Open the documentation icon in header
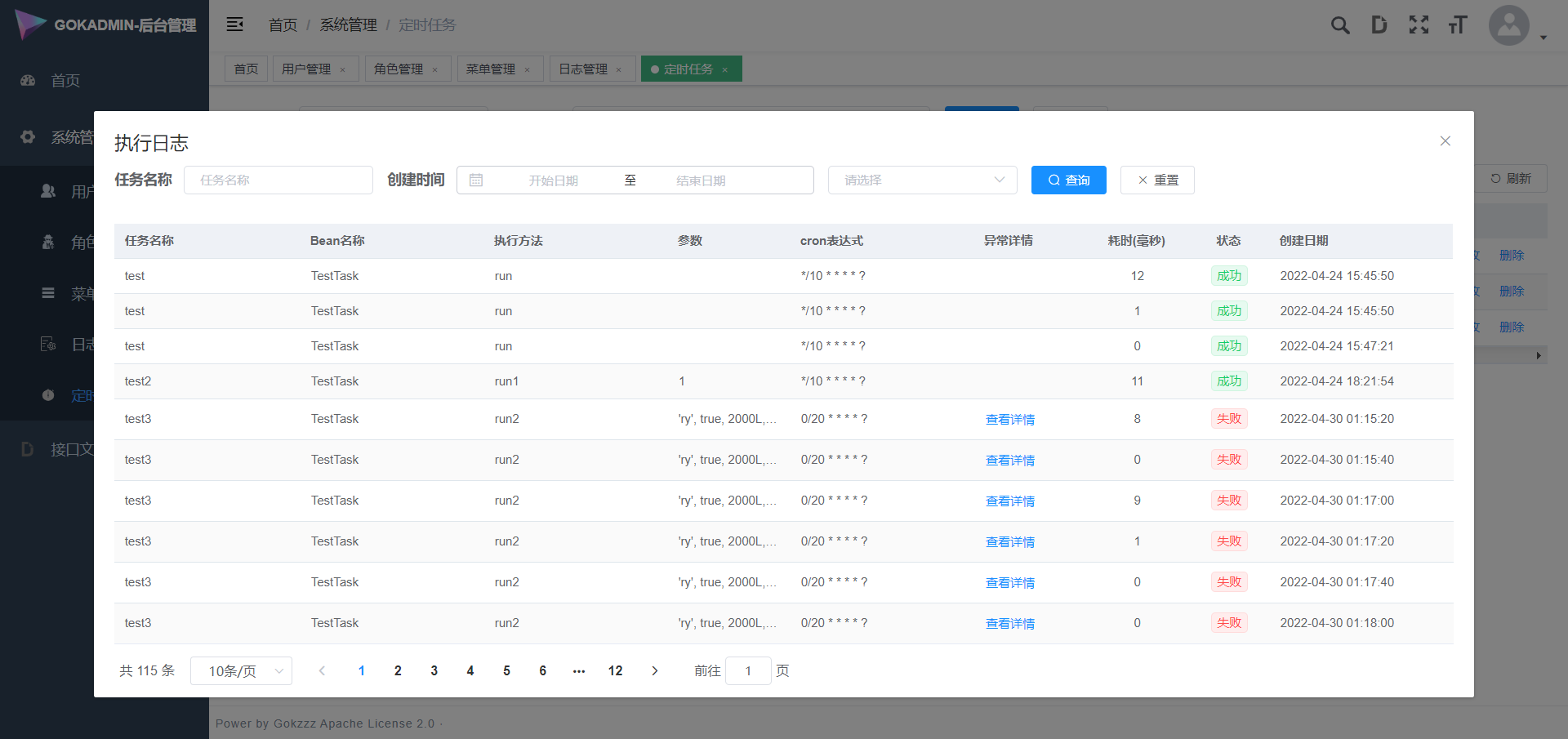1568x739 pixels. pyautogui.click(x=1379, y=25)
